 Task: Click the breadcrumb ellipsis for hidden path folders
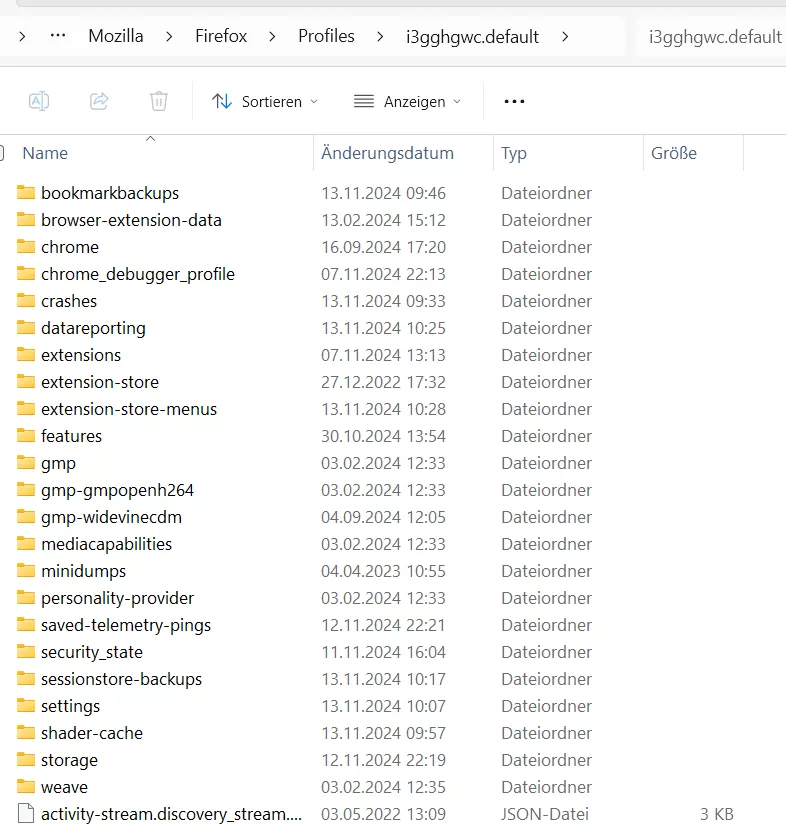click(x=58, y=36)
